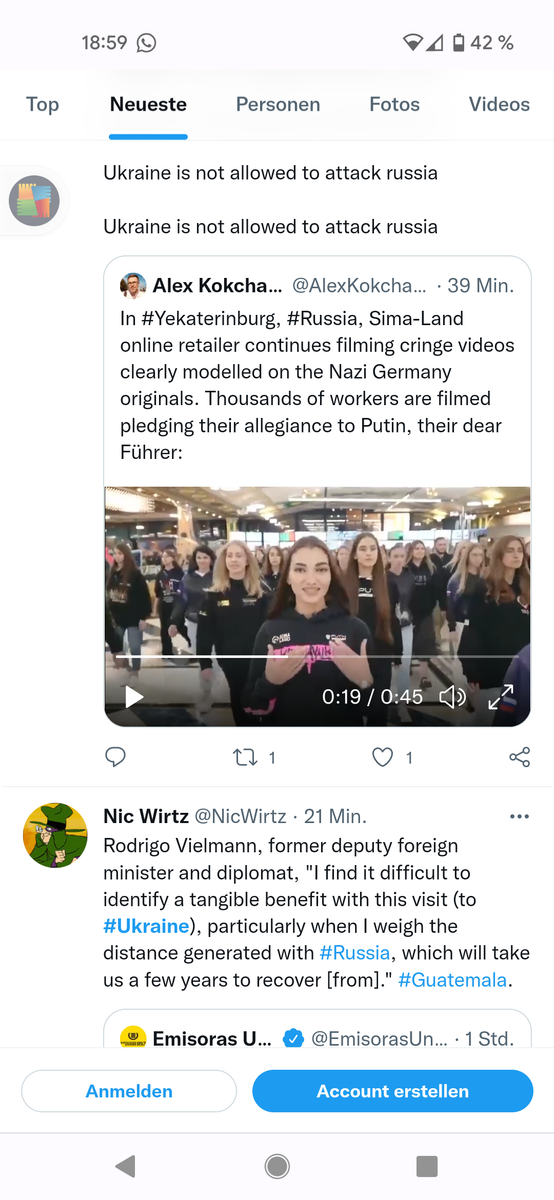Retweet the Ukraine tweet

[245, 757]
